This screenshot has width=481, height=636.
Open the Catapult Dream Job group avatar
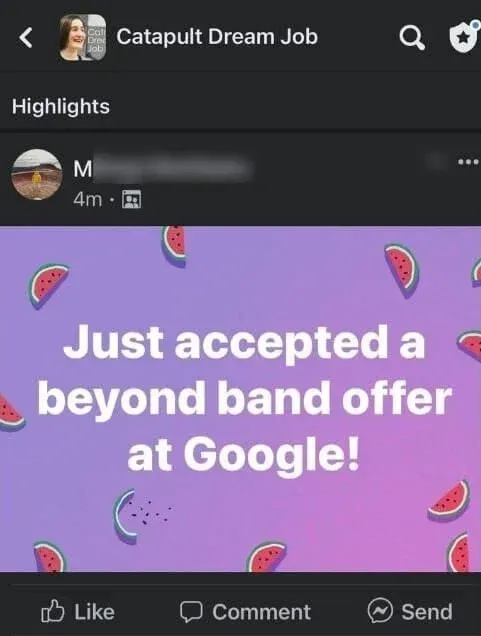coord(83,37)
